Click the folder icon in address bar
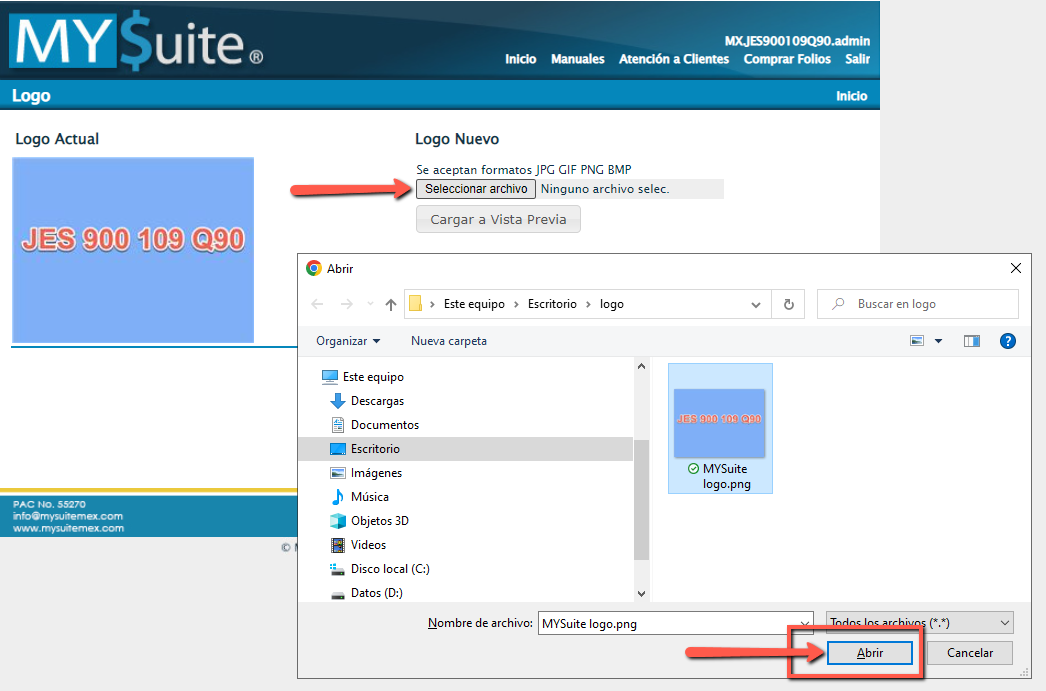 pyautogui.click(x=415, y=304)
